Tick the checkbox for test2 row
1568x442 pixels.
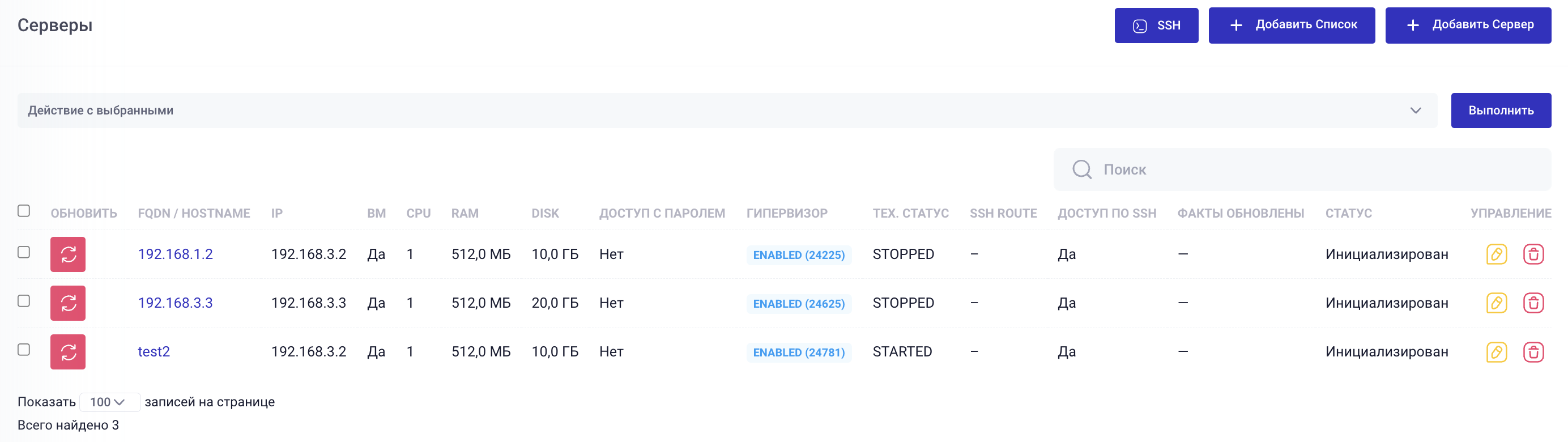click(24, 350)
